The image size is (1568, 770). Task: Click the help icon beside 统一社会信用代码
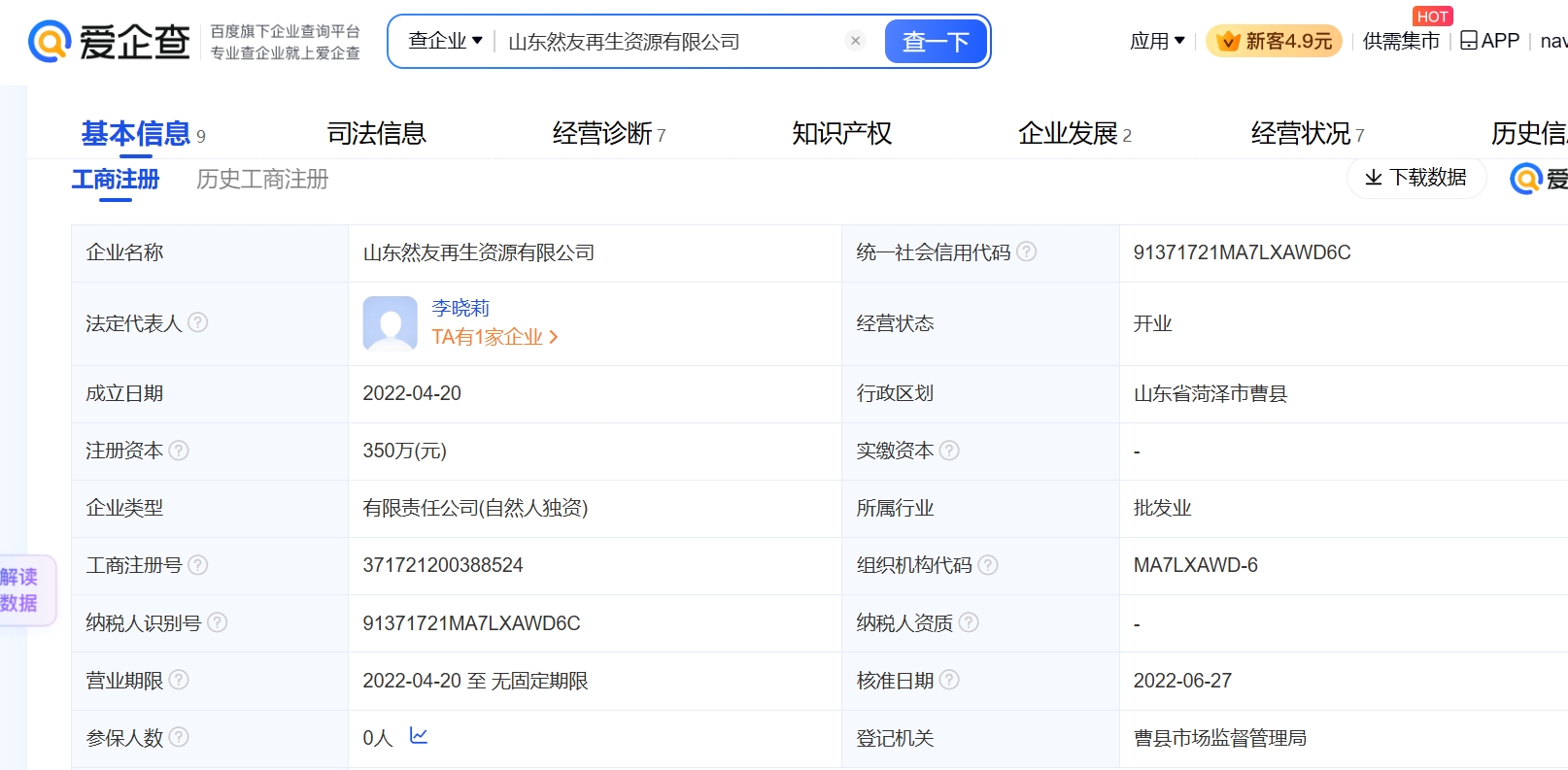point(1027,251)
